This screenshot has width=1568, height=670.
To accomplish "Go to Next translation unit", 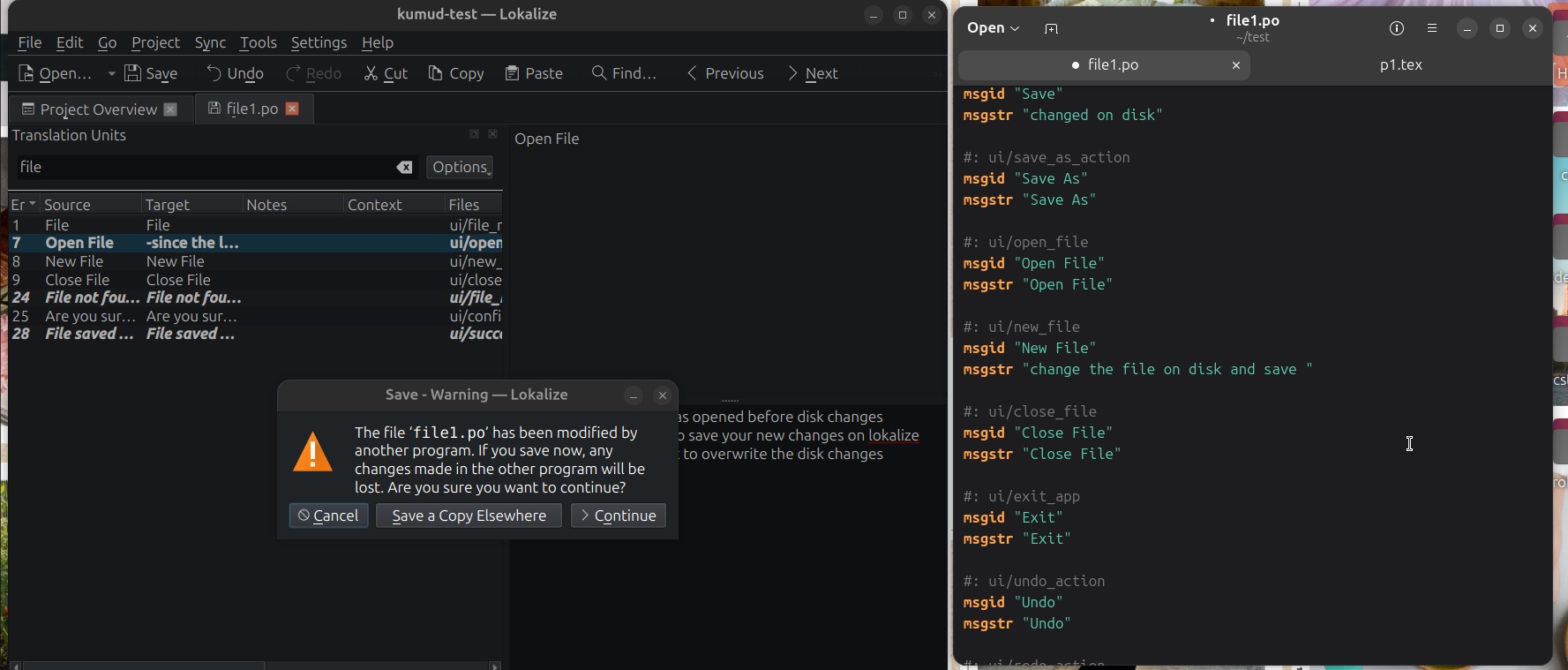I will [x=812, y=73].
